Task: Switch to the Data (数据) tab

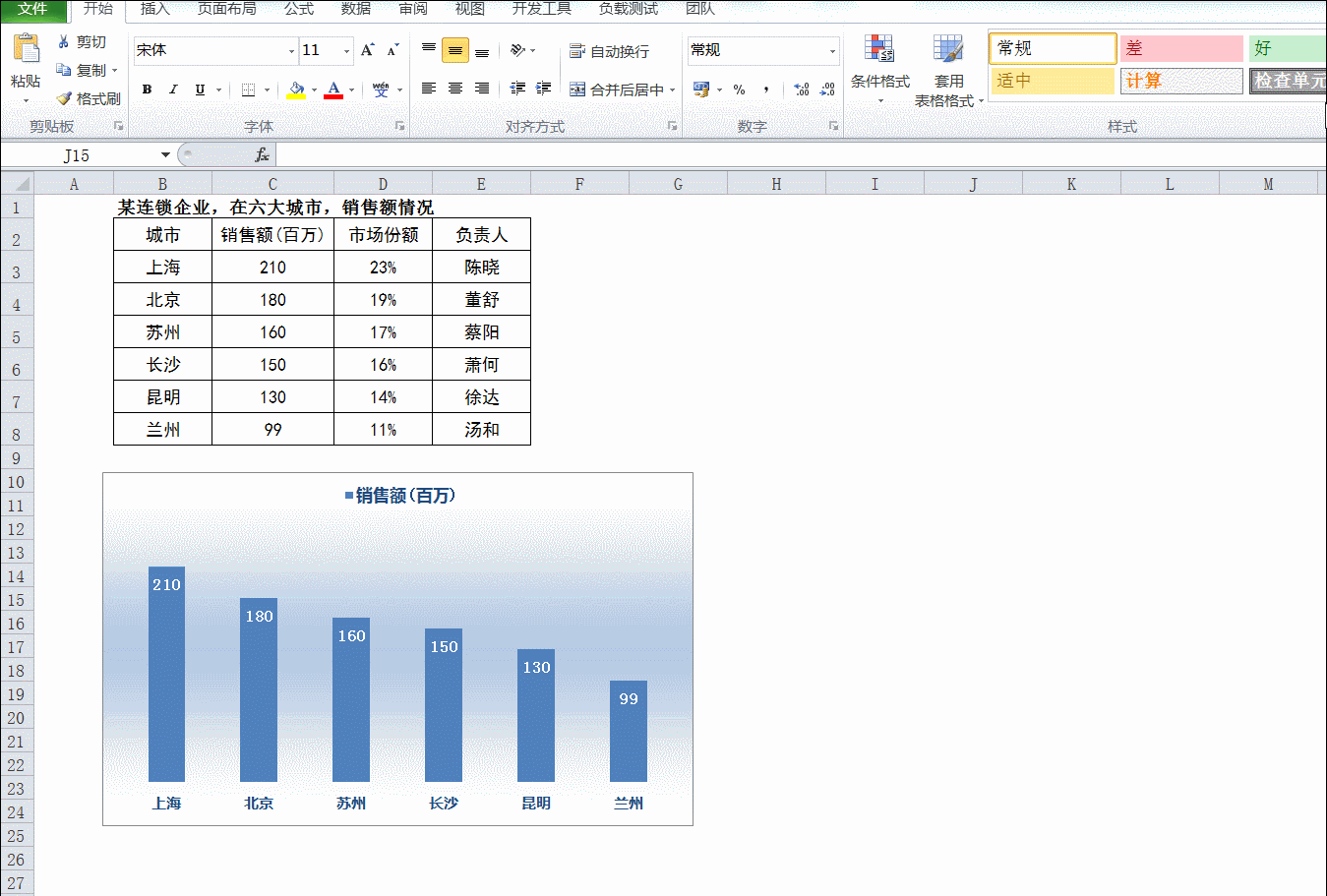Action: click(x=356, y=9)
